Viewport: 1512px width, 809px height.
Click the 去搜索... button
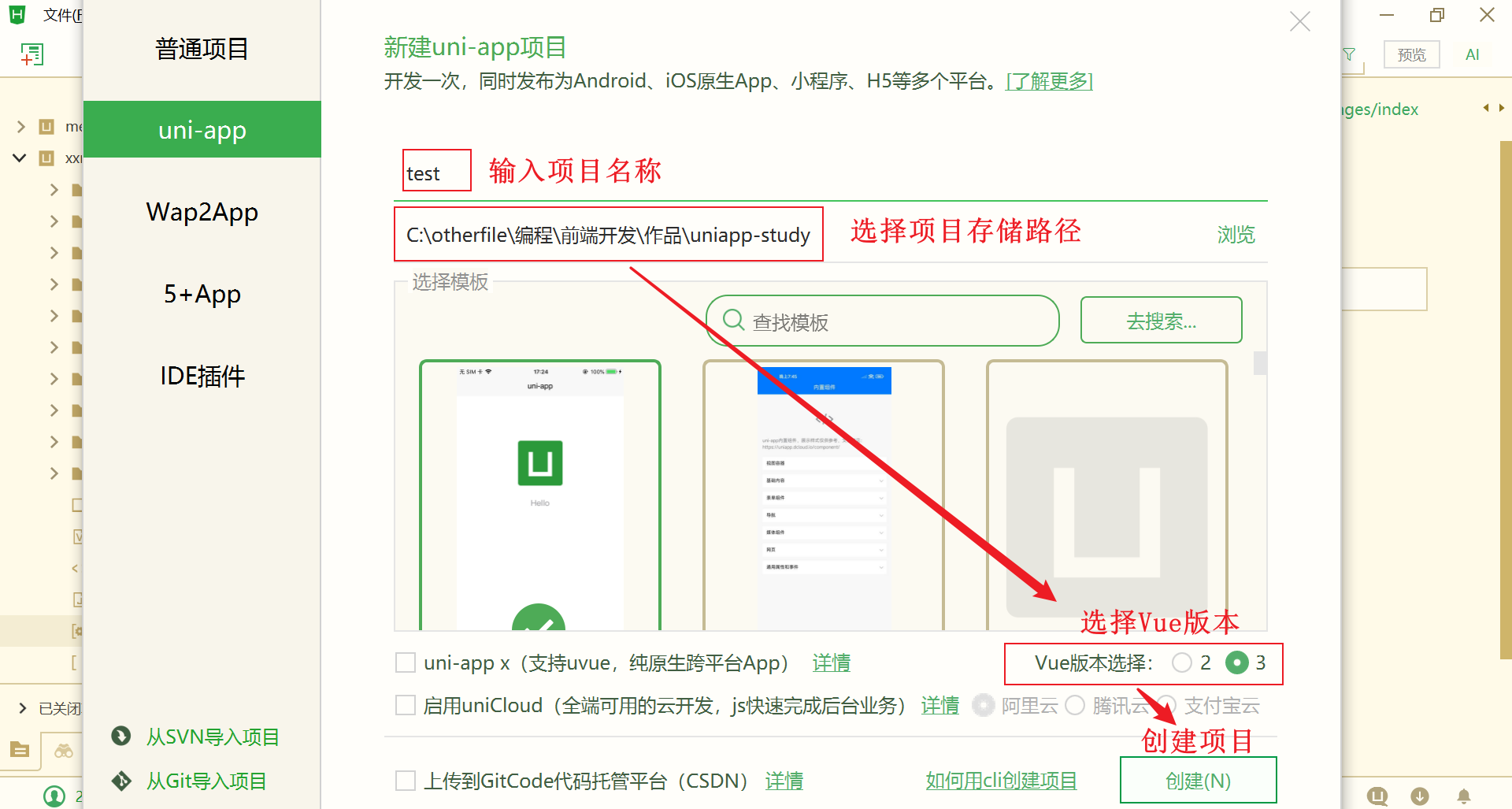pos(1161,321)
